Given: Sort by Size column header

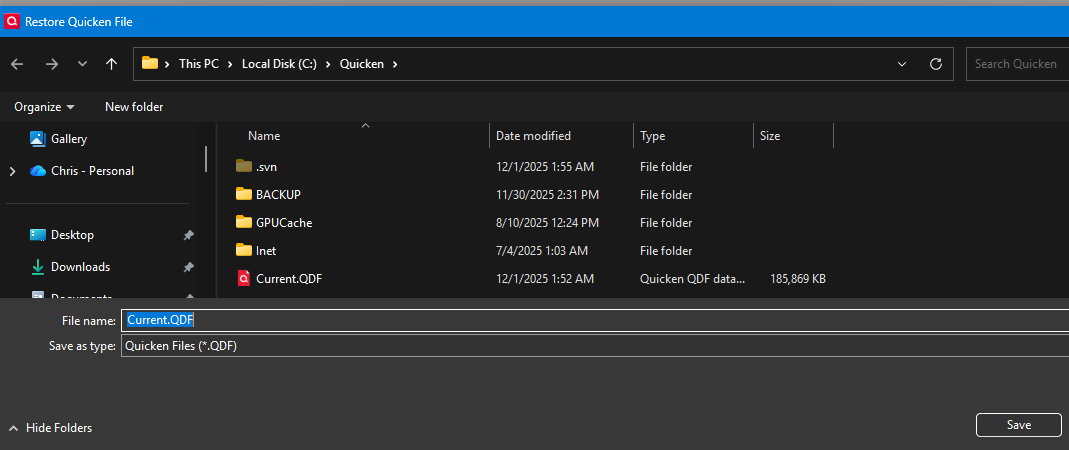Looking at the screenshot, I should [x=770, y=136].
